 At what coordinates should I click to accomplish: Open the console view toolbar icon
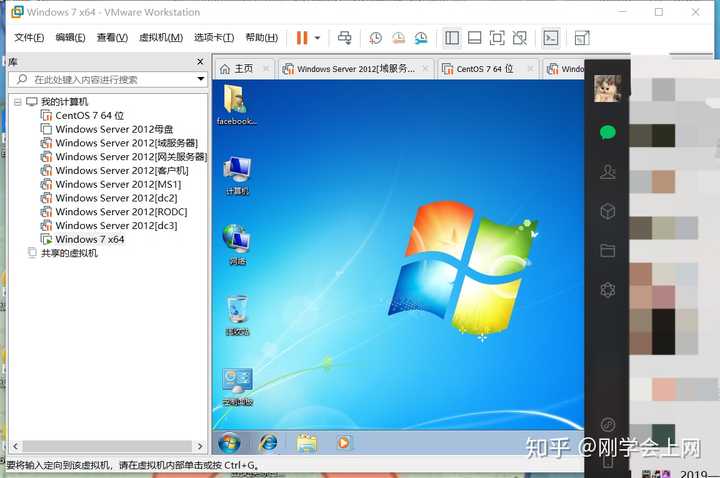click(551, 38)
